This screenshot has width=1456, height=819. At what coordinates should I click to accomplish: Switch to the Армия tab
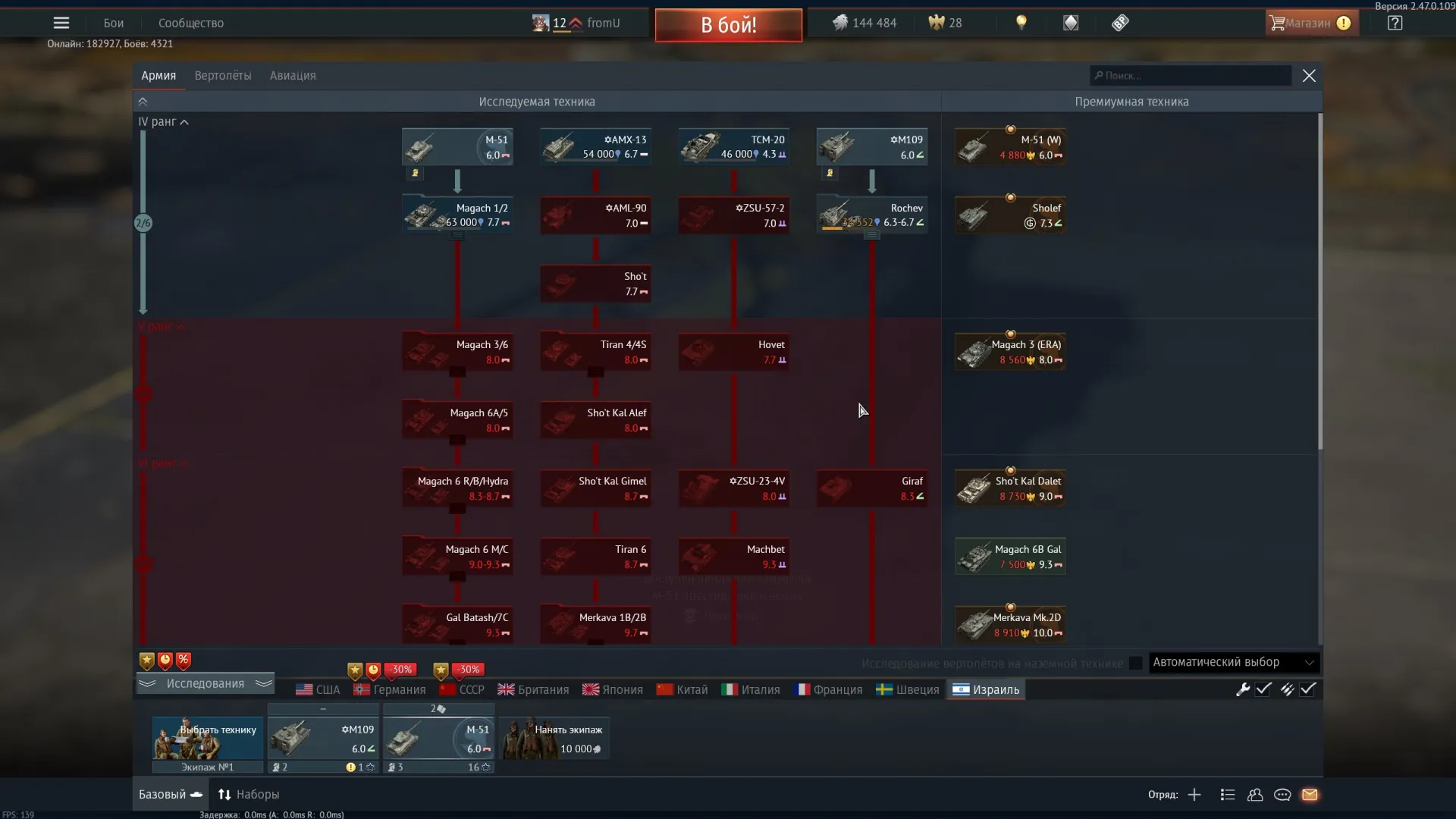point(158,75)
